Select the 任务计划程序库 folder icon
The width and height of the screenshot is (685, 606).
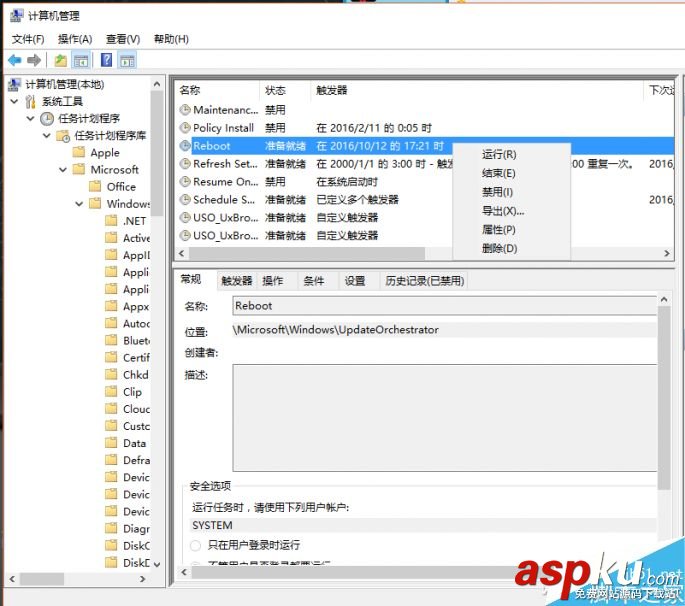(63, 136)
